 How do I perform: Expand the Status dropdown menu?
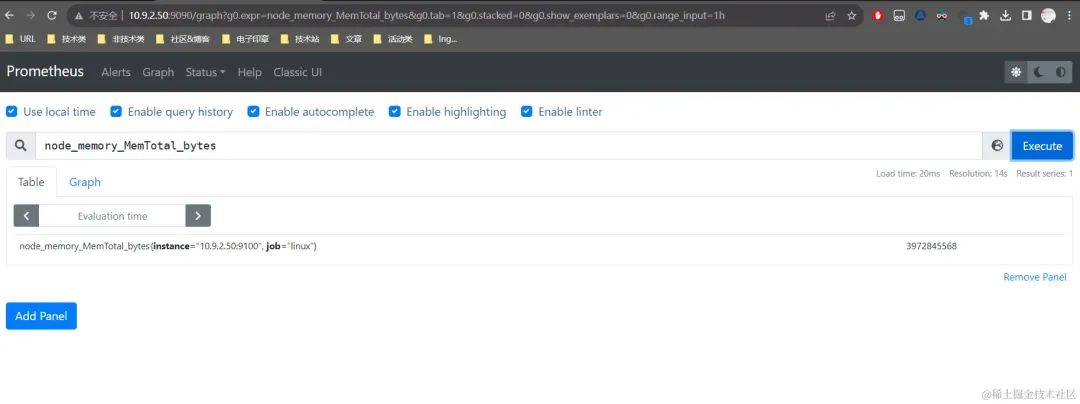205,72
